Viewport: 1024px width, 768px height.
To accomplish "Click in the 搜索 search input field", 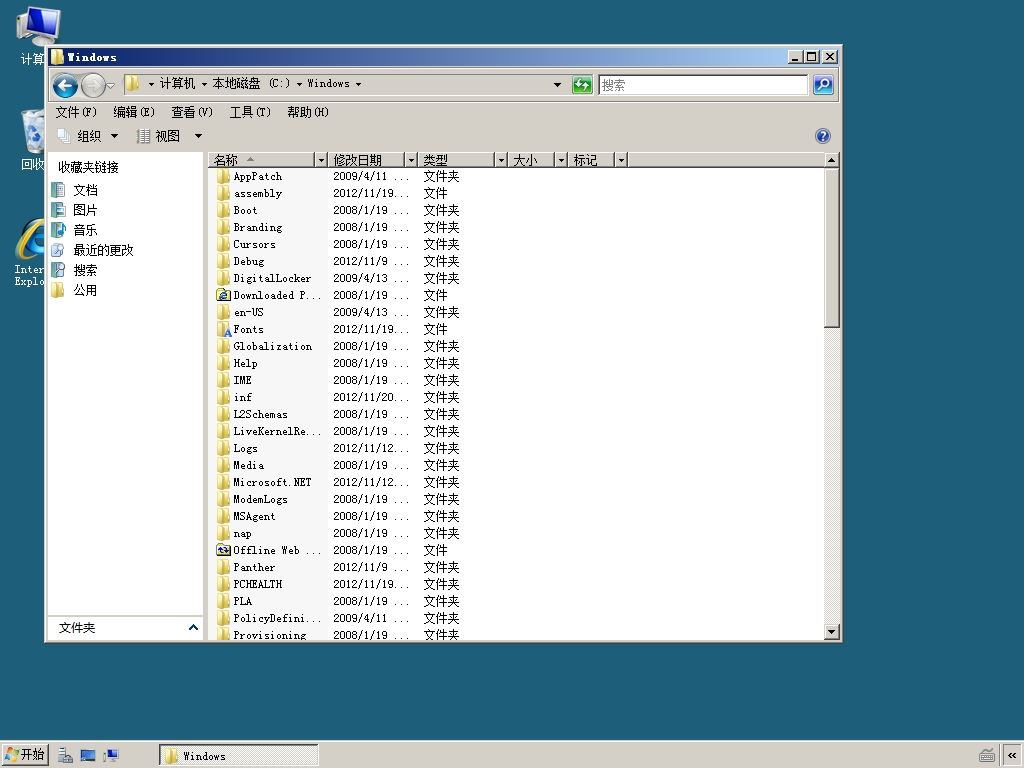I will (703, 85).
